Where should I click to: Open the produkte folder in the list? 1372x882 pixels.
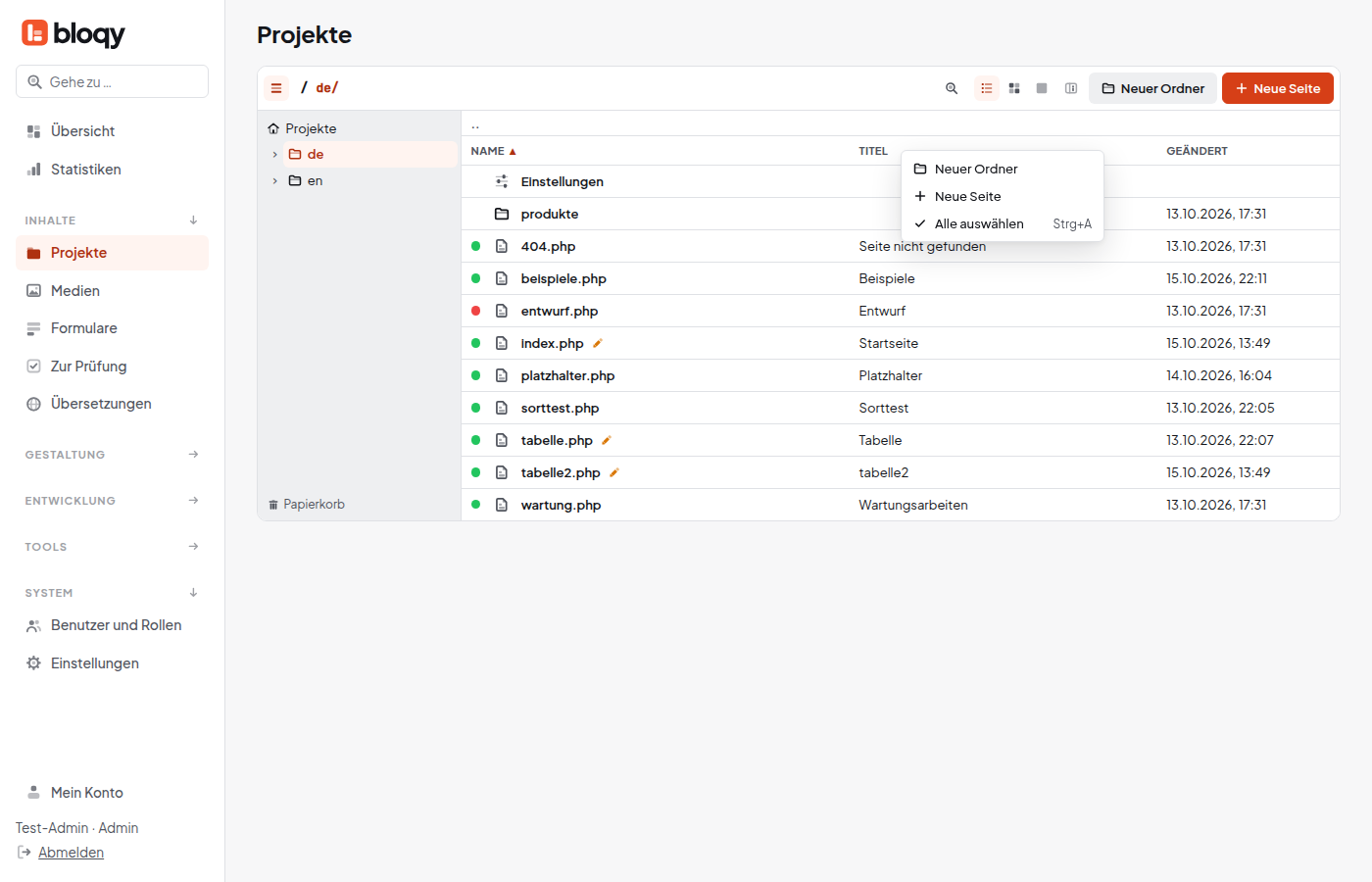point(900,214)
